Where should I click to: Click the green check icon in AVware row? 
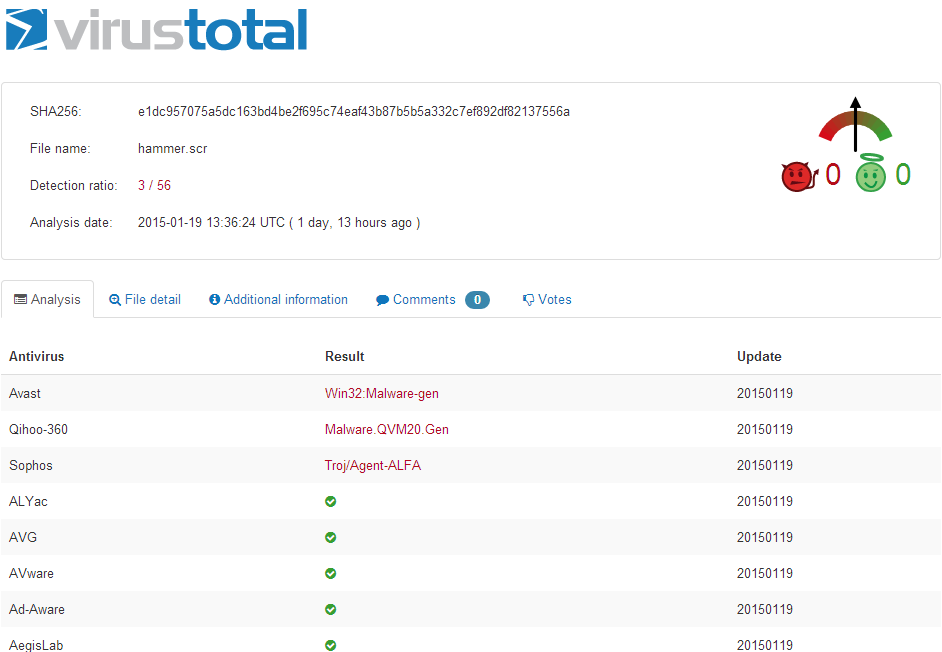click(x=330, y=573)
